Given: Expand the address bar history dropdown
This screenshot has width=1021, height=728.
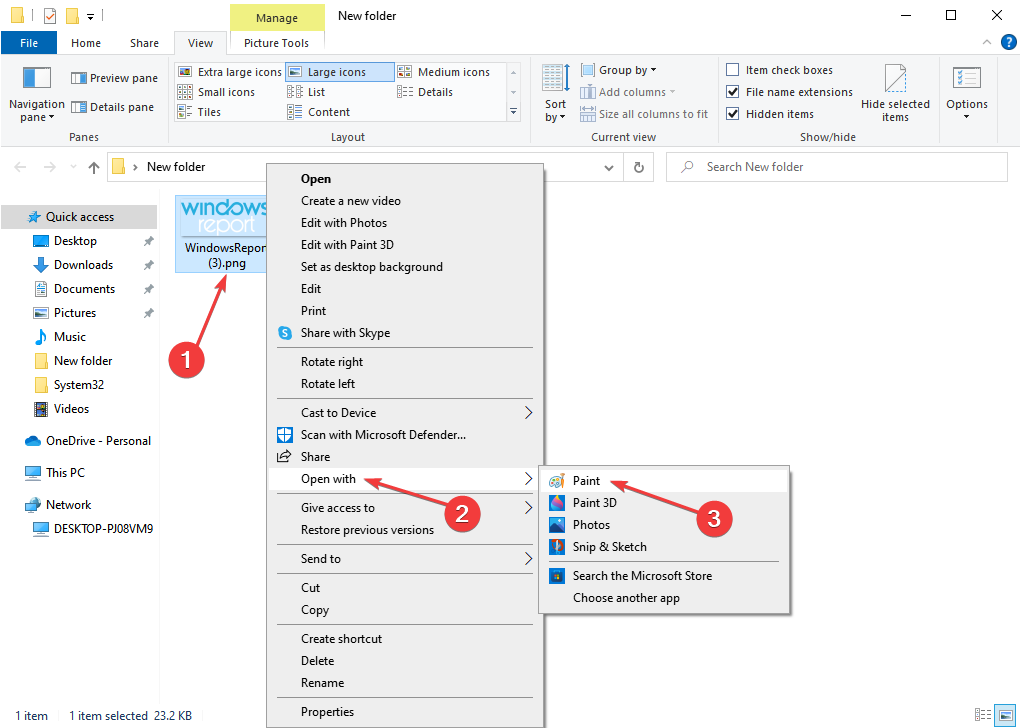Looking at the screenshot, I should coord(609,167).
